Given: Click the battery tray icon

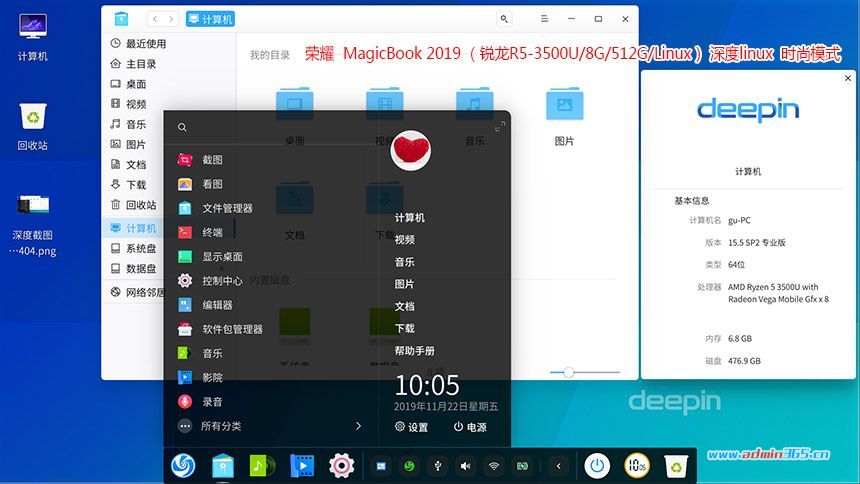Looking at the screenshot, I should (522, 466).
